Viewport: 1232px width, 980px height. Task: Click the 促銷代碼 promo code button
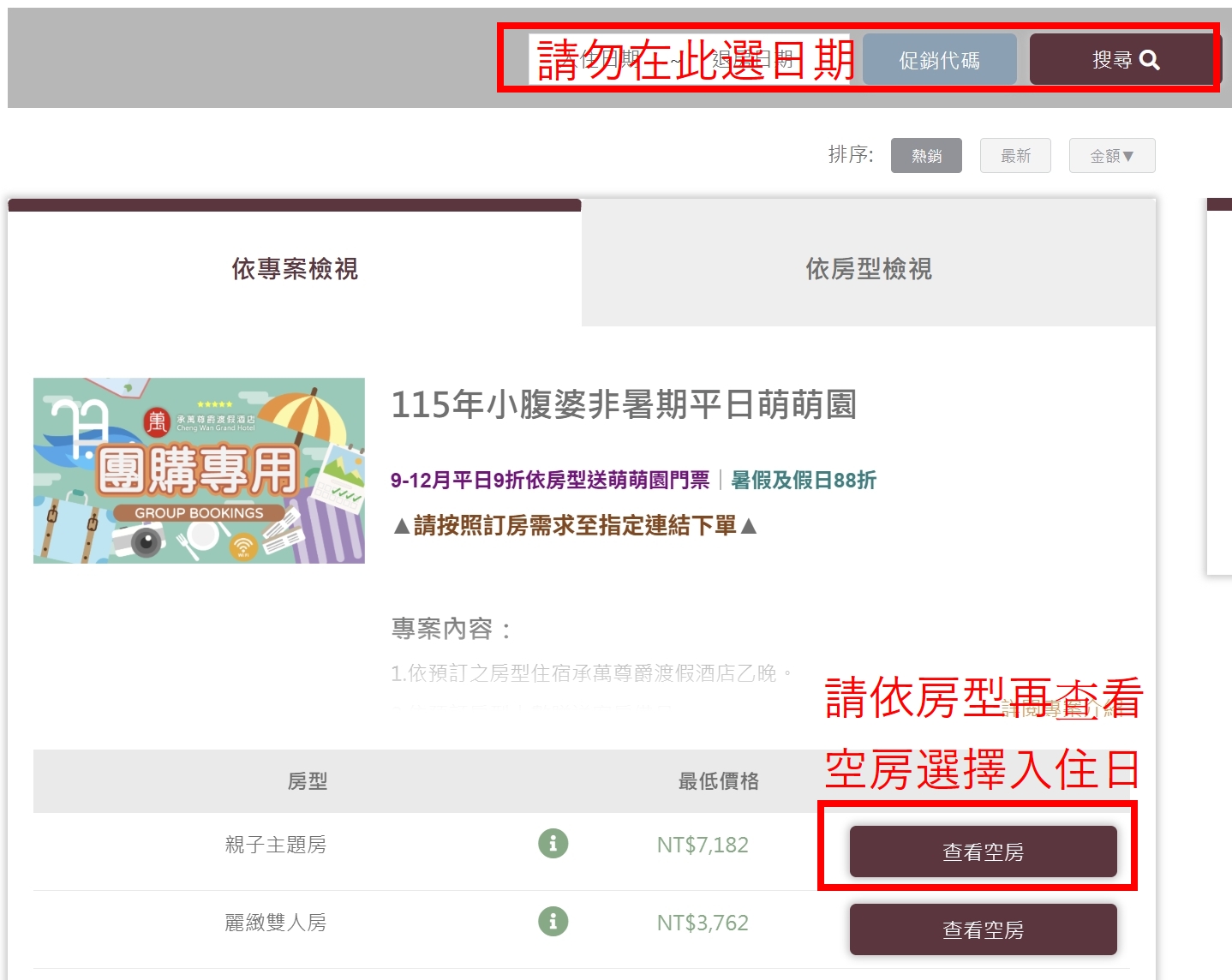coord(939,60)
